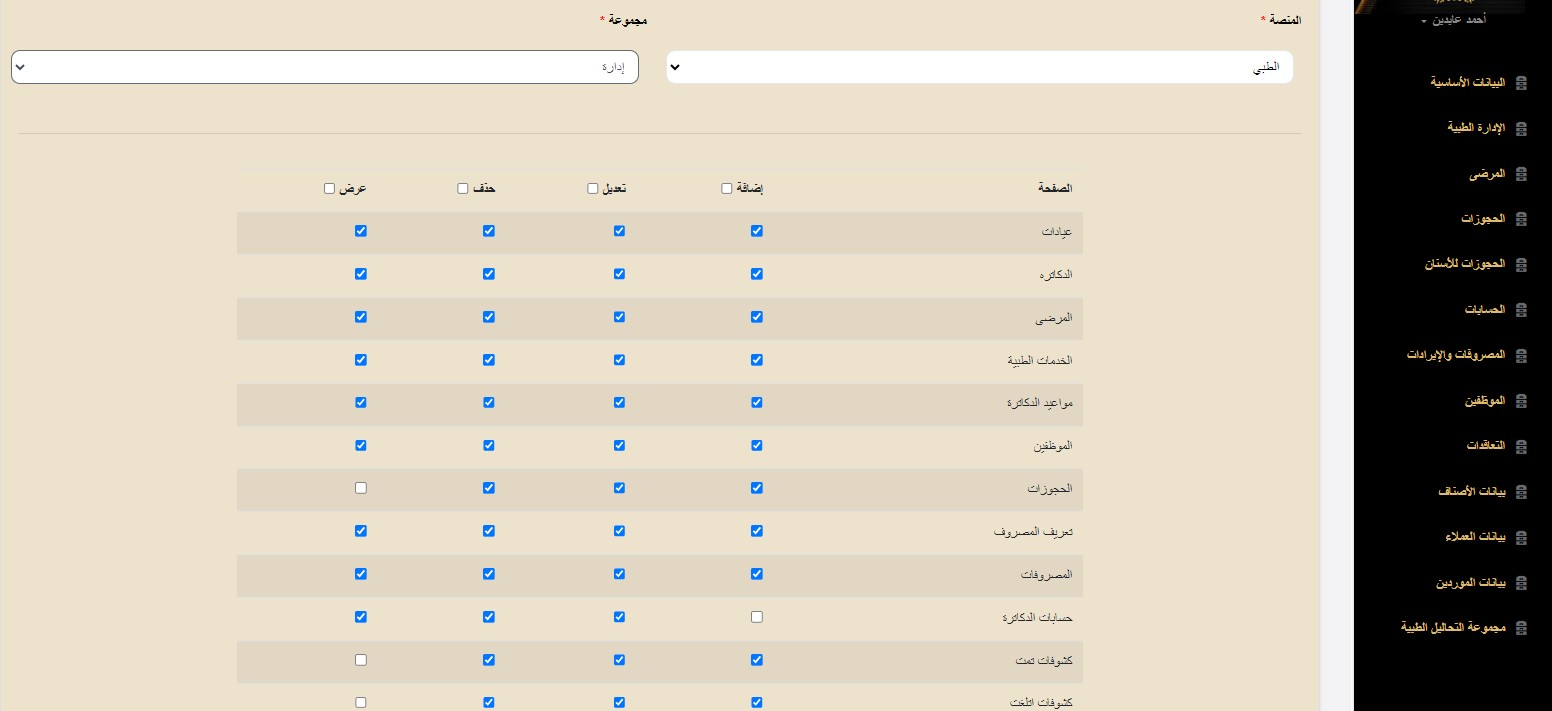Uncheck إضافة permission for المصروفات row
This screenshot has width=1552, height=711.
(757, 574)
